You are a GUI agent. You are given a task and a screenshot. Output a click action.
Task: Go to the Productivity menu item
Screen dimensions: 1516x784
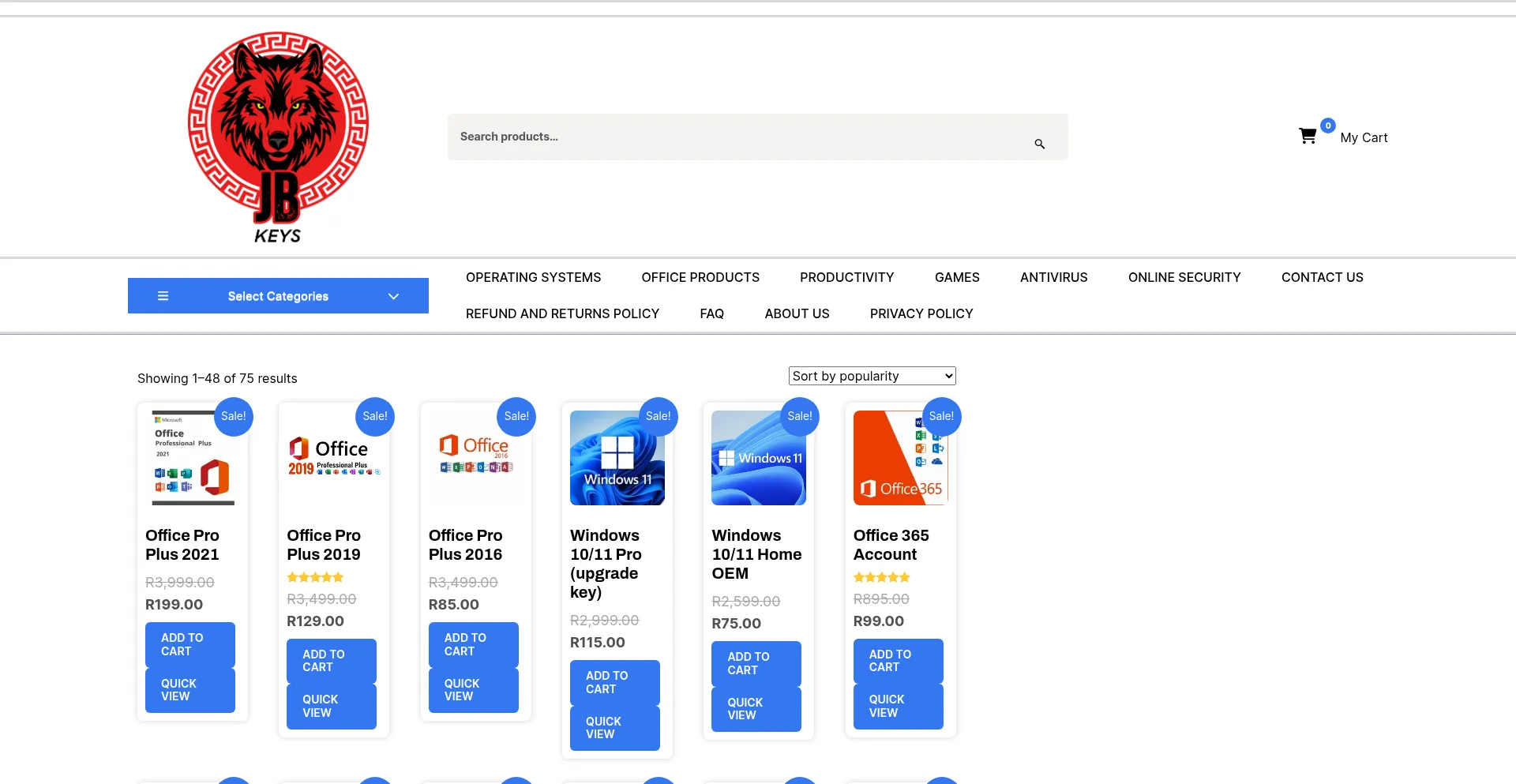(847, 277)
